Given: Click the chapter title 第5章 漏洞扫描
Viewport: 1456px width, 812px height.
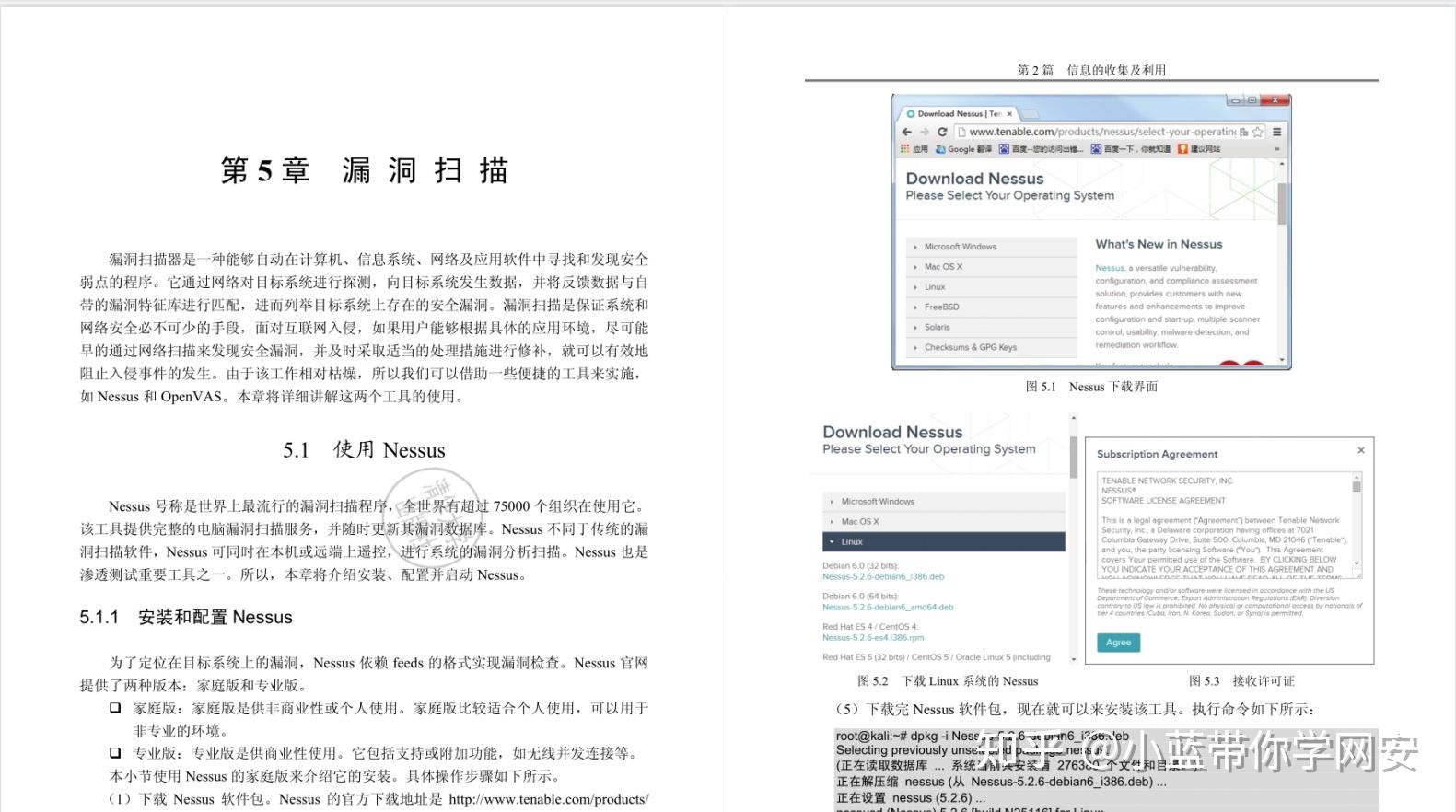Looking at the screenshot, I should coord(365,171).
